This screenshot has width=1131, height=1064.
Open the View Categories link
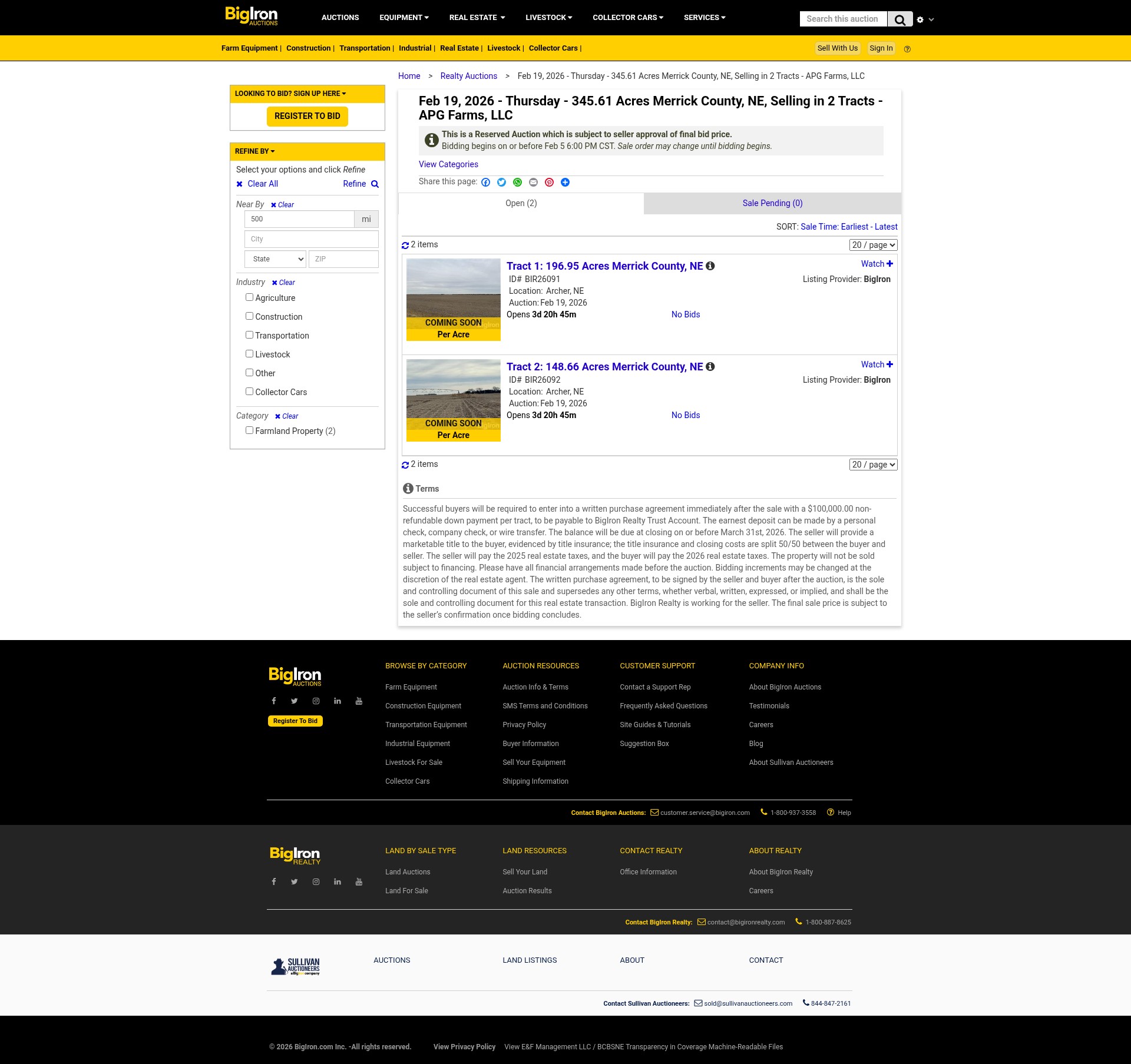(448, 164)
